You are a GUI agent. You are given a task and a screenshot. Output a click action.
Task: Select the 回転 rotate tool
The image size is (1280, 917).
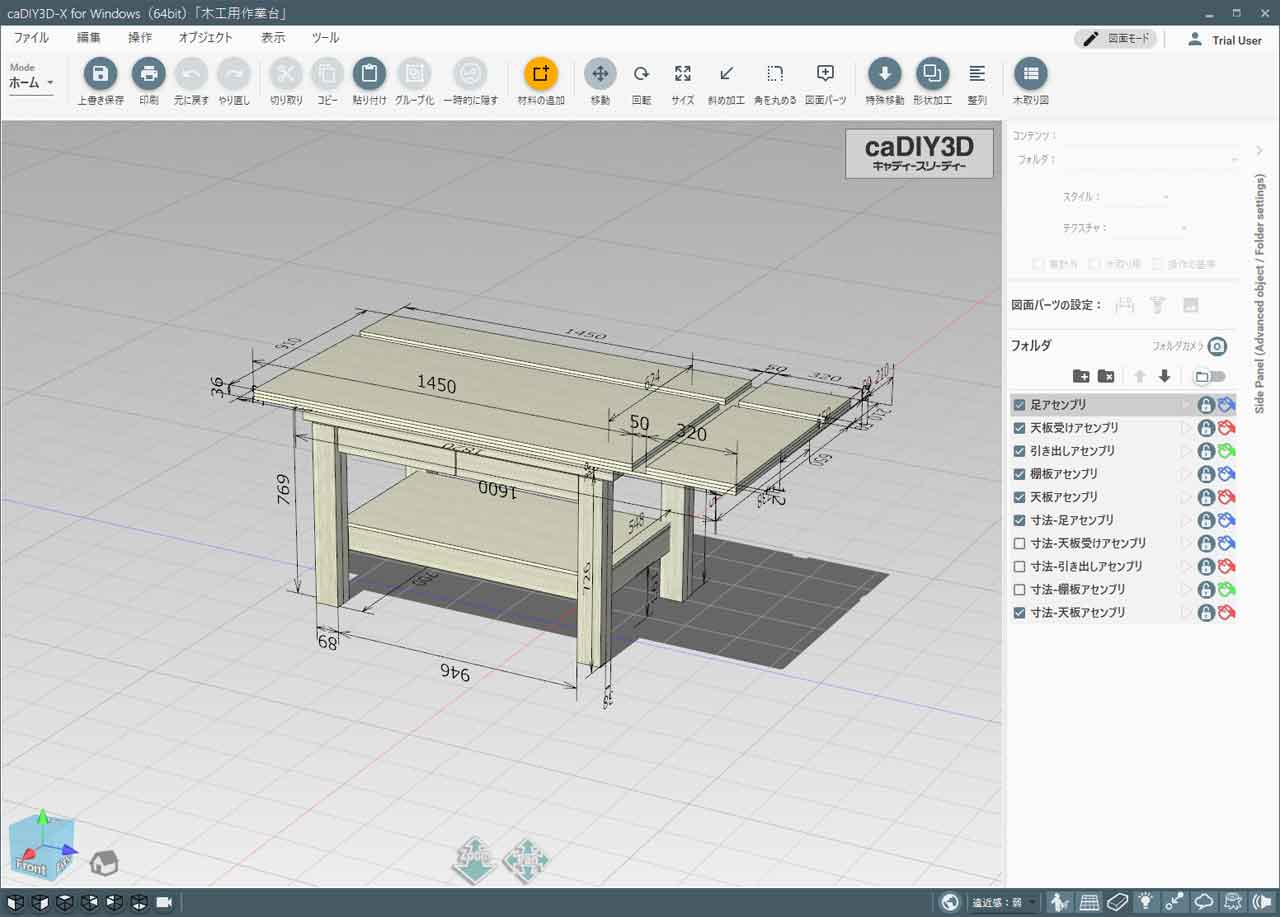pos(641,74)
